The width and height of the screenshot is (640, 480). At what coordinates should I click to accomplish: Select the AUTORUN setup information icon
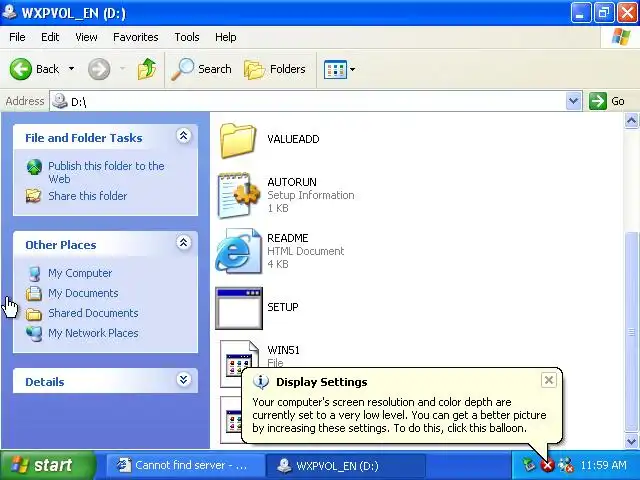click(x=238, y=196)
